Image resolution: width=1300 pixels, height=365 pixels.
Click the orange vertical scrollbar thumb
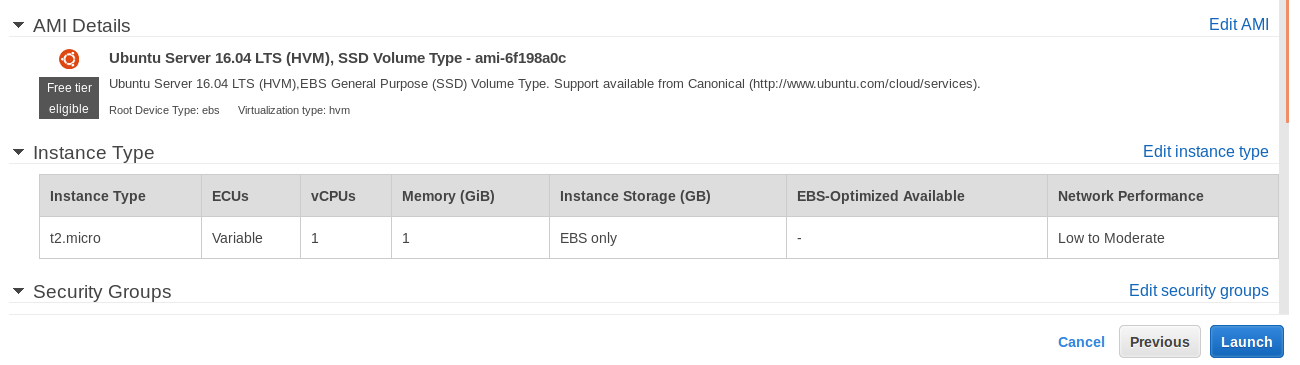[x=1287, y=60]
